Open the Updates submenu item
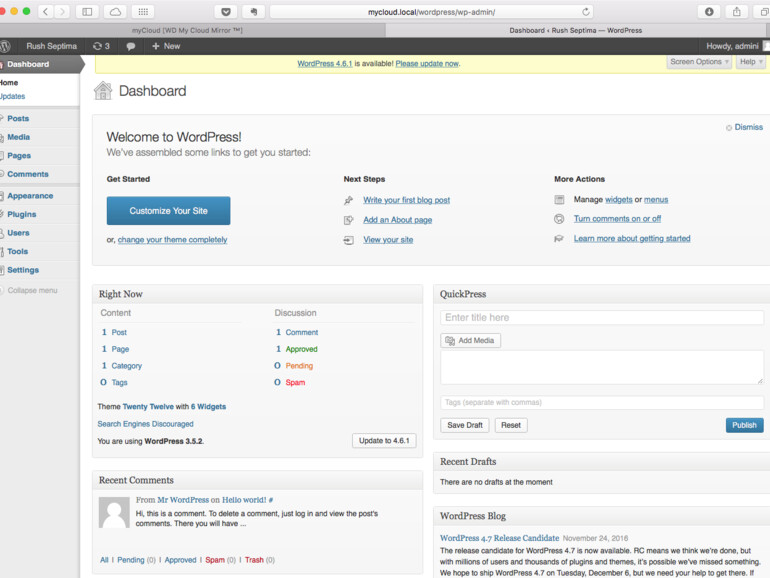The width and height of the screenshot is (770, 578). pos(12,96)
